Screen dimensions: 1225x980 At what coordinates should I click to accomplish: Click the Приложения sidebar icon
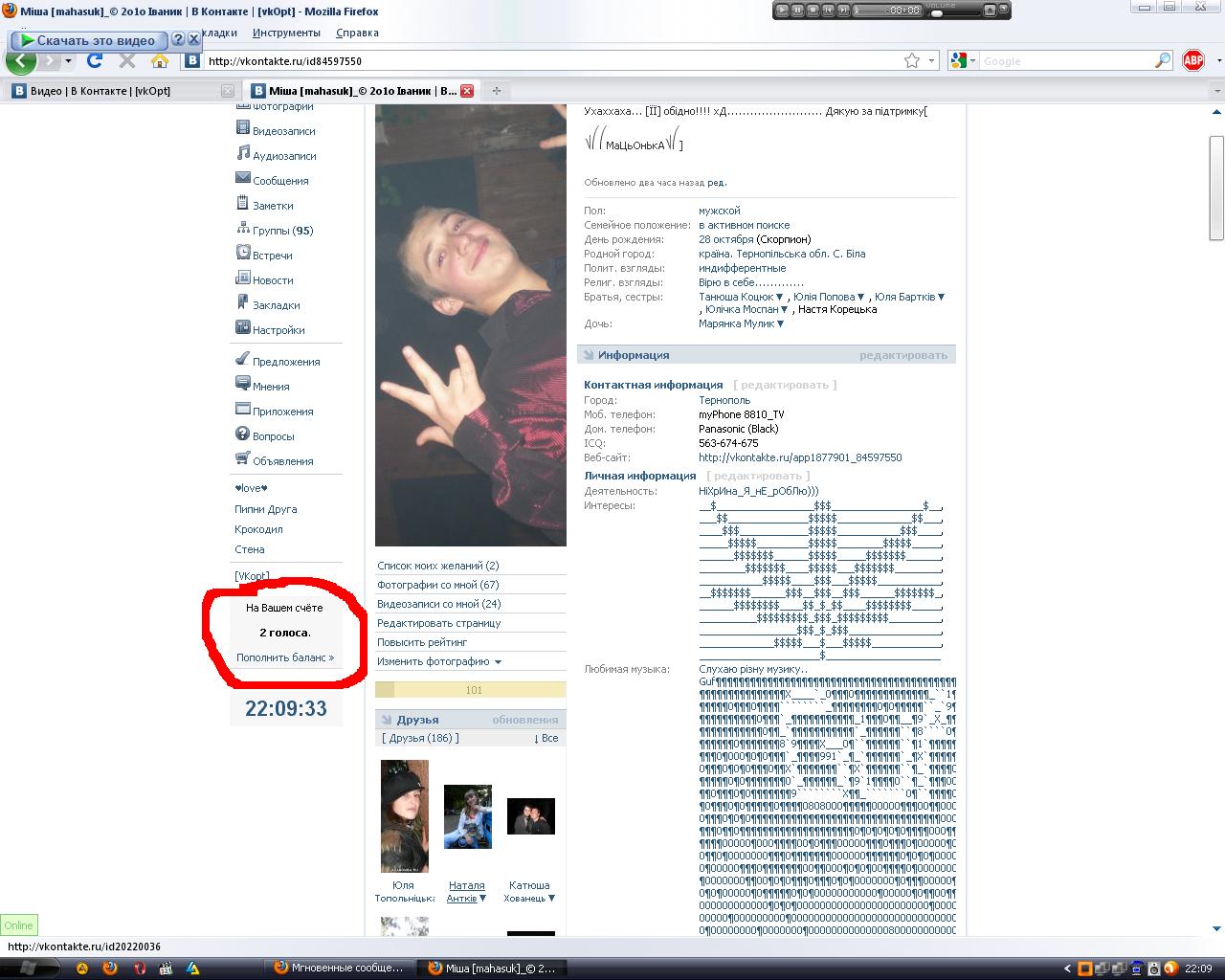point(243,410)
